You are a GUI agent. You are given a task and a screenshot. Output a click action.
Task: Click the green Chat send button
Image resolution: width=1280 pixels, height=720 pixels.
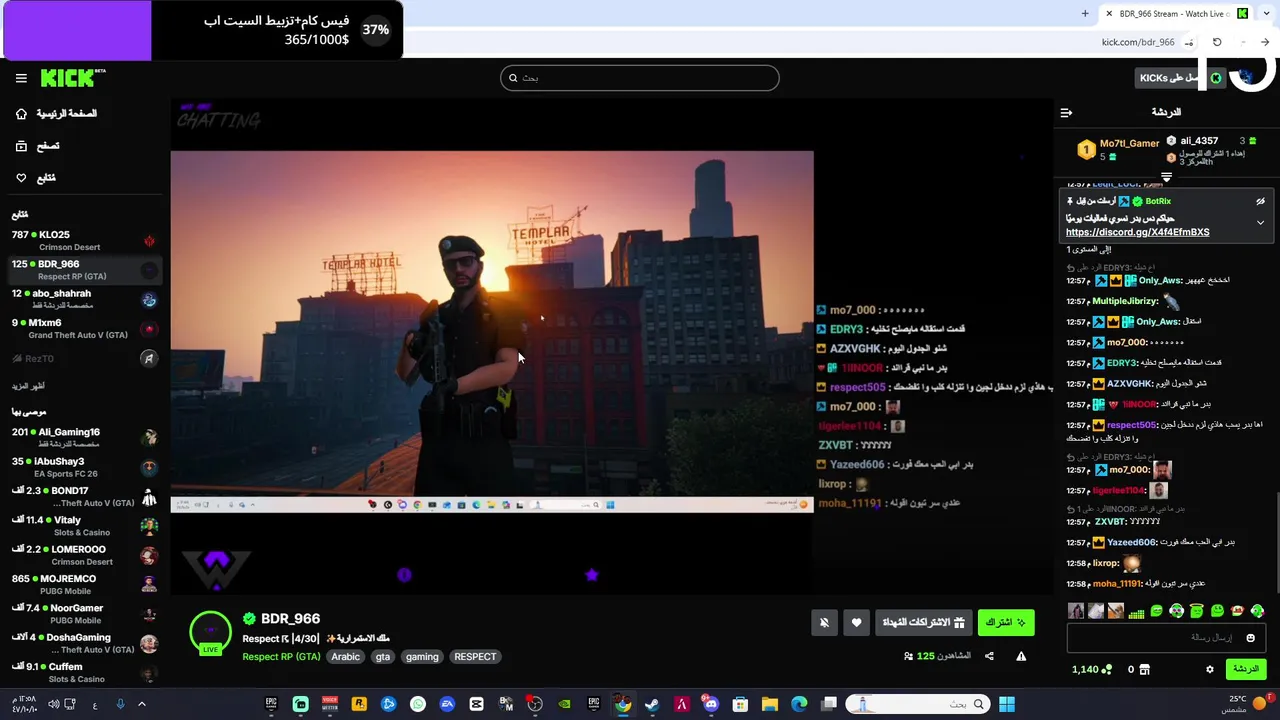(1245, 669)
